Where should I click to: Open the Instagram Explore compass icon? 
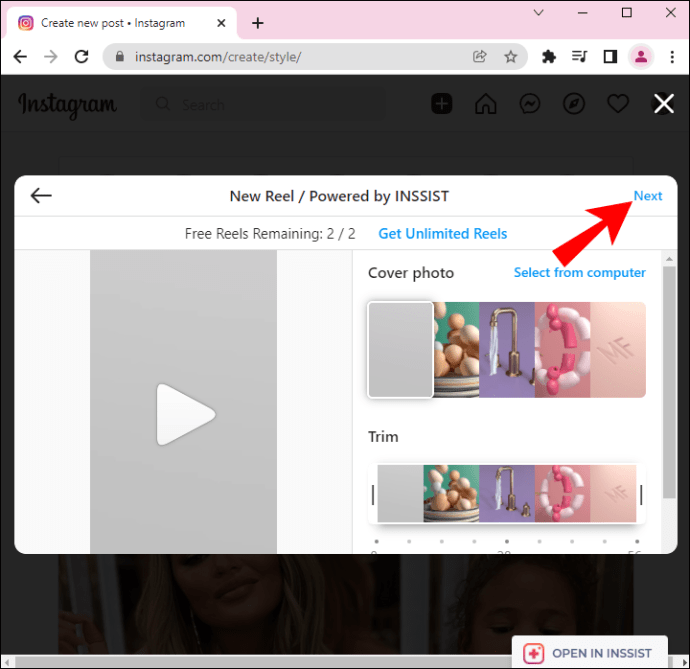tap(574, 104)
